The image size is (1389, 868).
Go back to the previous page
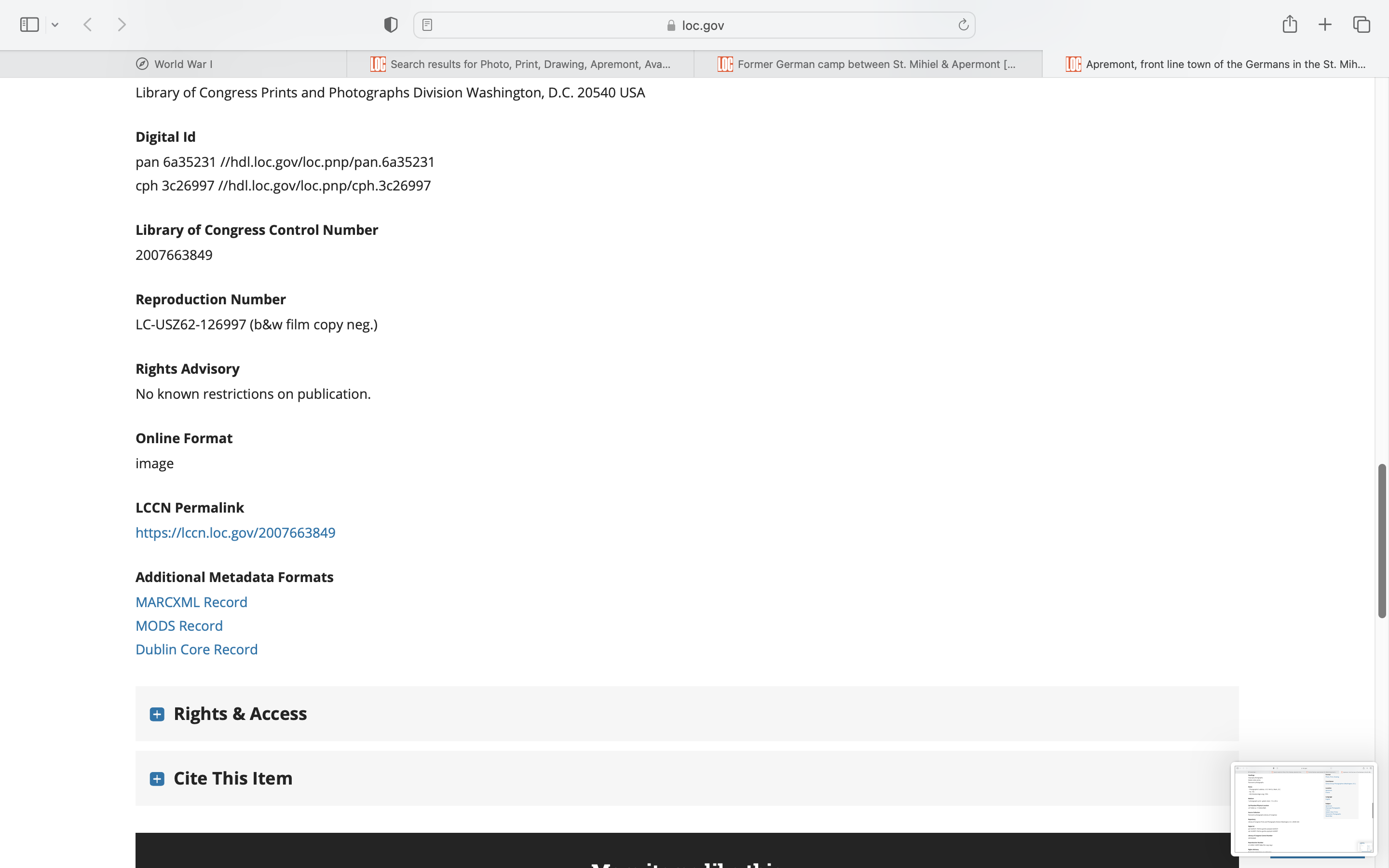(88, 25)
